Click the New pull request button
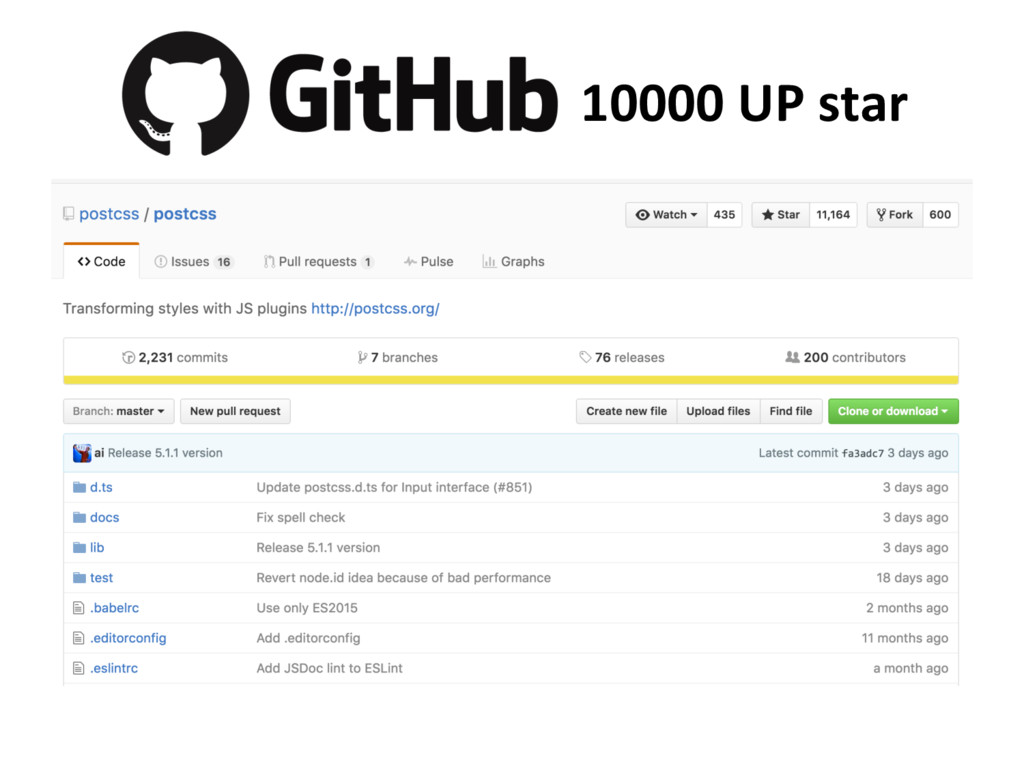 coord(235,411)
